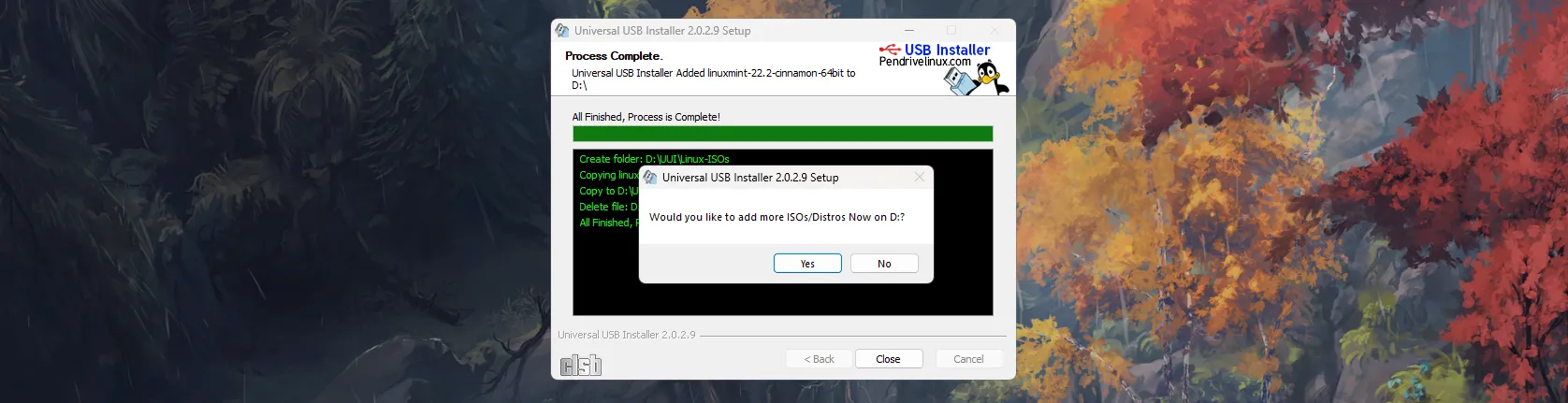Click the app icon in main title bar
The height and width of the screenshot is (403, 1568).
click(562, 30)
